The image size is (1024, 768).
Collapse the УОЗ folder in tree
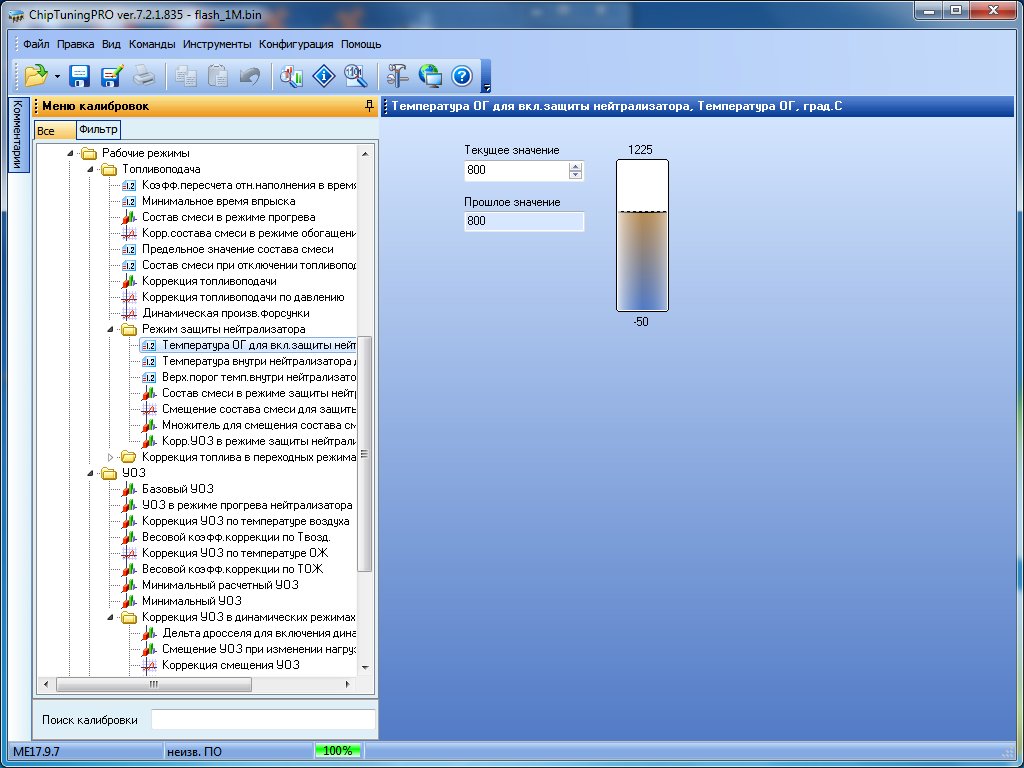pos(91,473)
